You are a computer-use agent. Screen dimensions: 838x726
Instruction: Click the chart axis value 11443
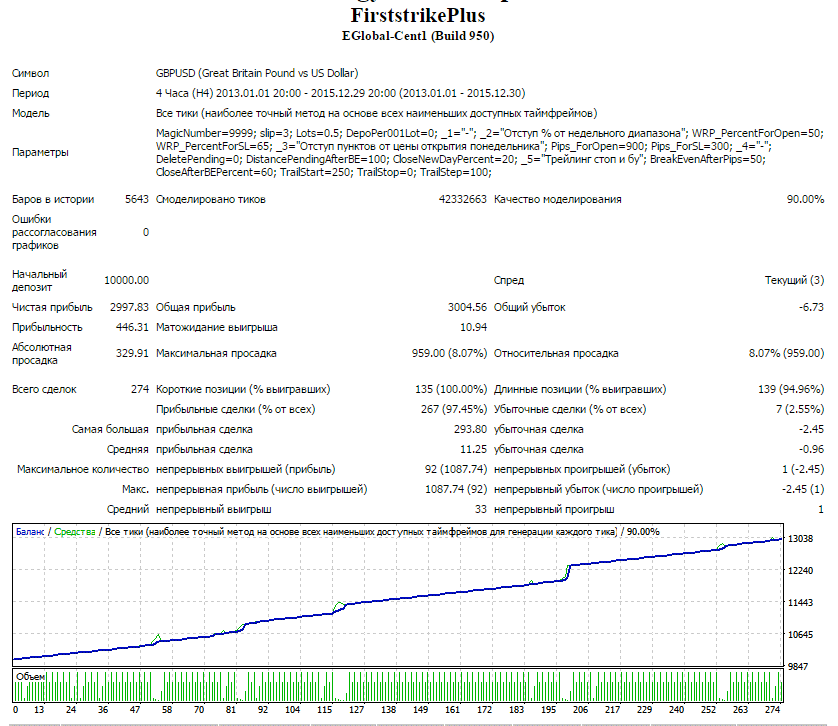click(x=800, y=603)
